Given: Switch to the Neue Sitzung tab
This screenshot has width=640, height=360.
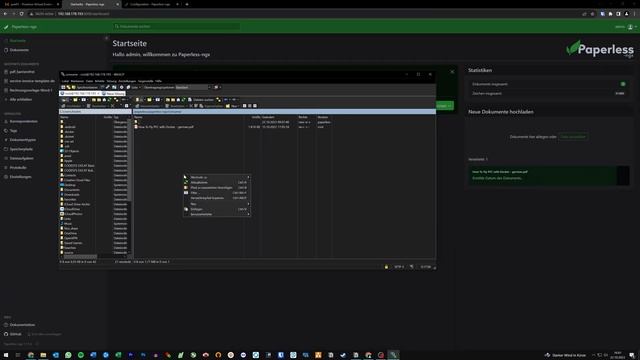Looking at the screenshot, I should 113,93.
